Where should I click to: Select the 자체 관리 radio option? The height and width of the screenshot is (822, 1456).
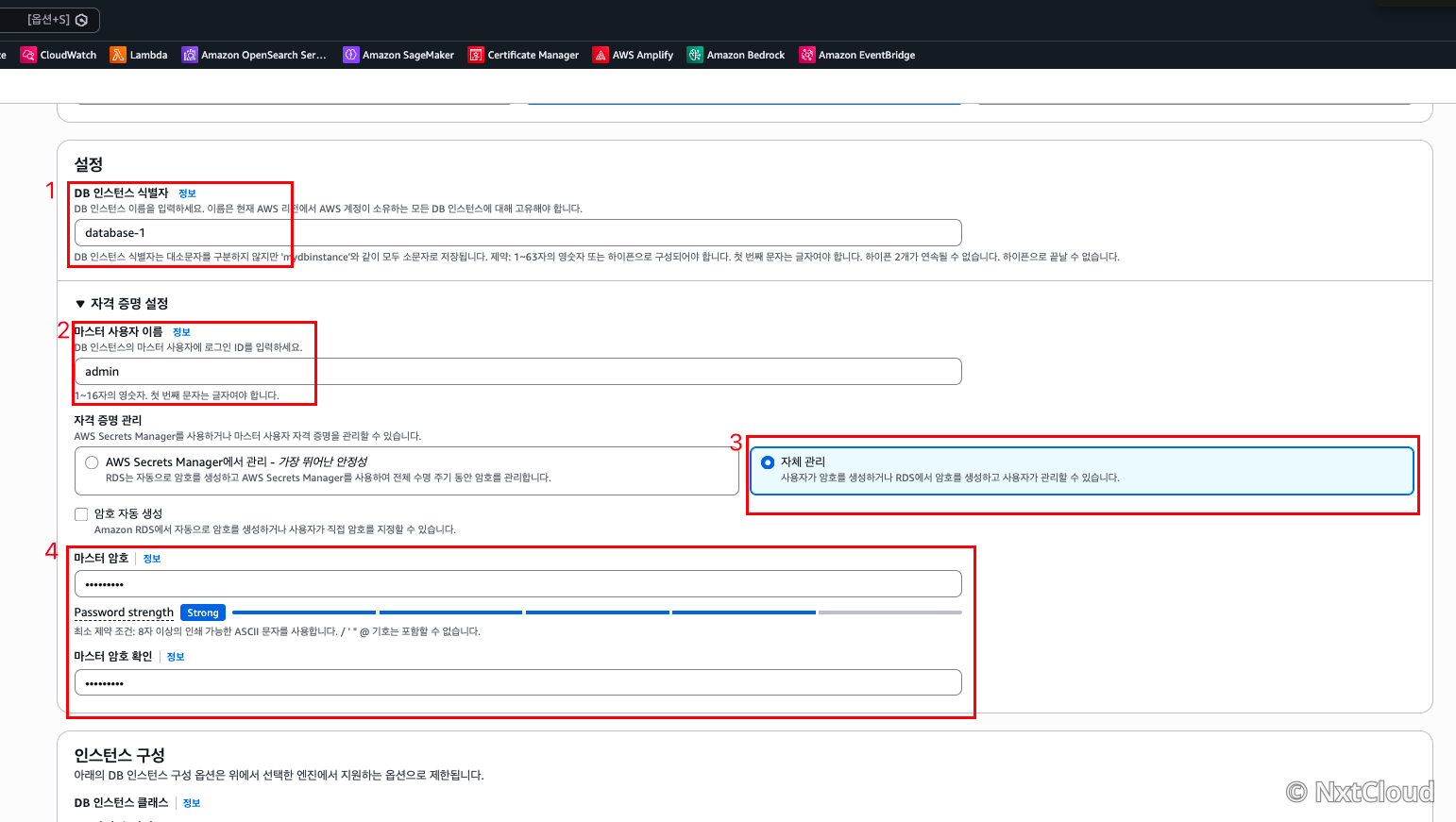768,462
